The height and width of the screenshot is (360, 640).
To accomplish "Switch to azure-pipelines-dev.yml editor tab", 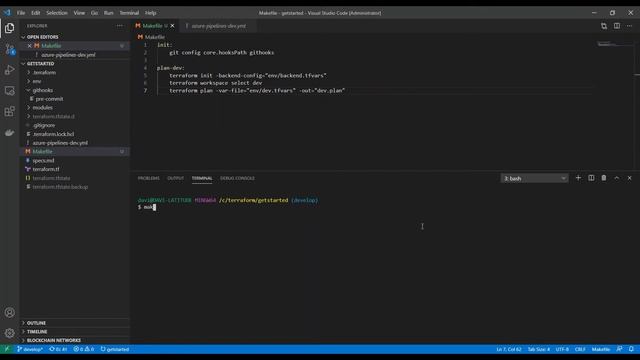I will pyautogui.click(x=219, y=26).
